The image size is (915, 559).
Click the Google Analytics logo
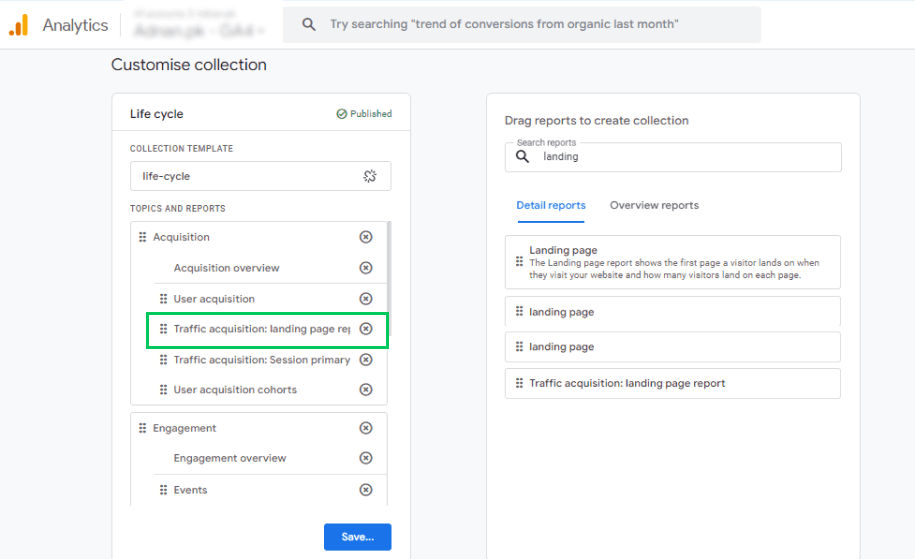click(x=19, y=25)
